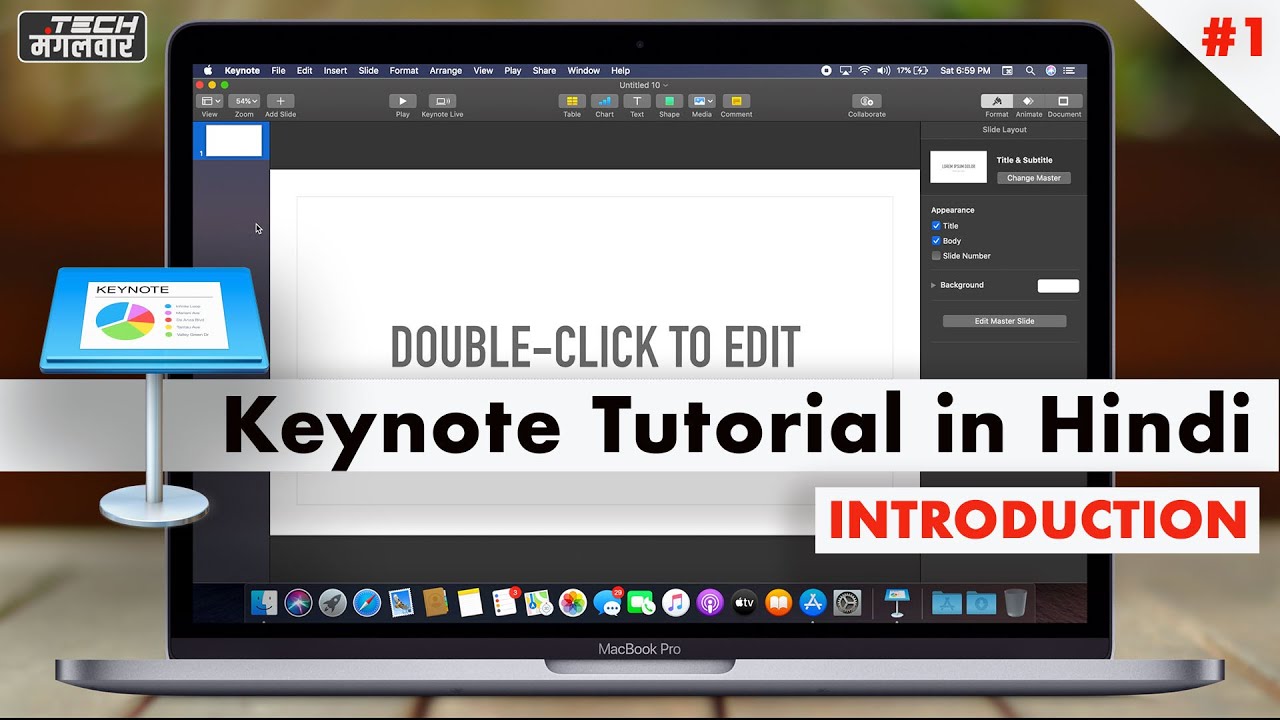Add a new slide with the plus button
This screenshot has height=720, width=1280.
[280, 101]
